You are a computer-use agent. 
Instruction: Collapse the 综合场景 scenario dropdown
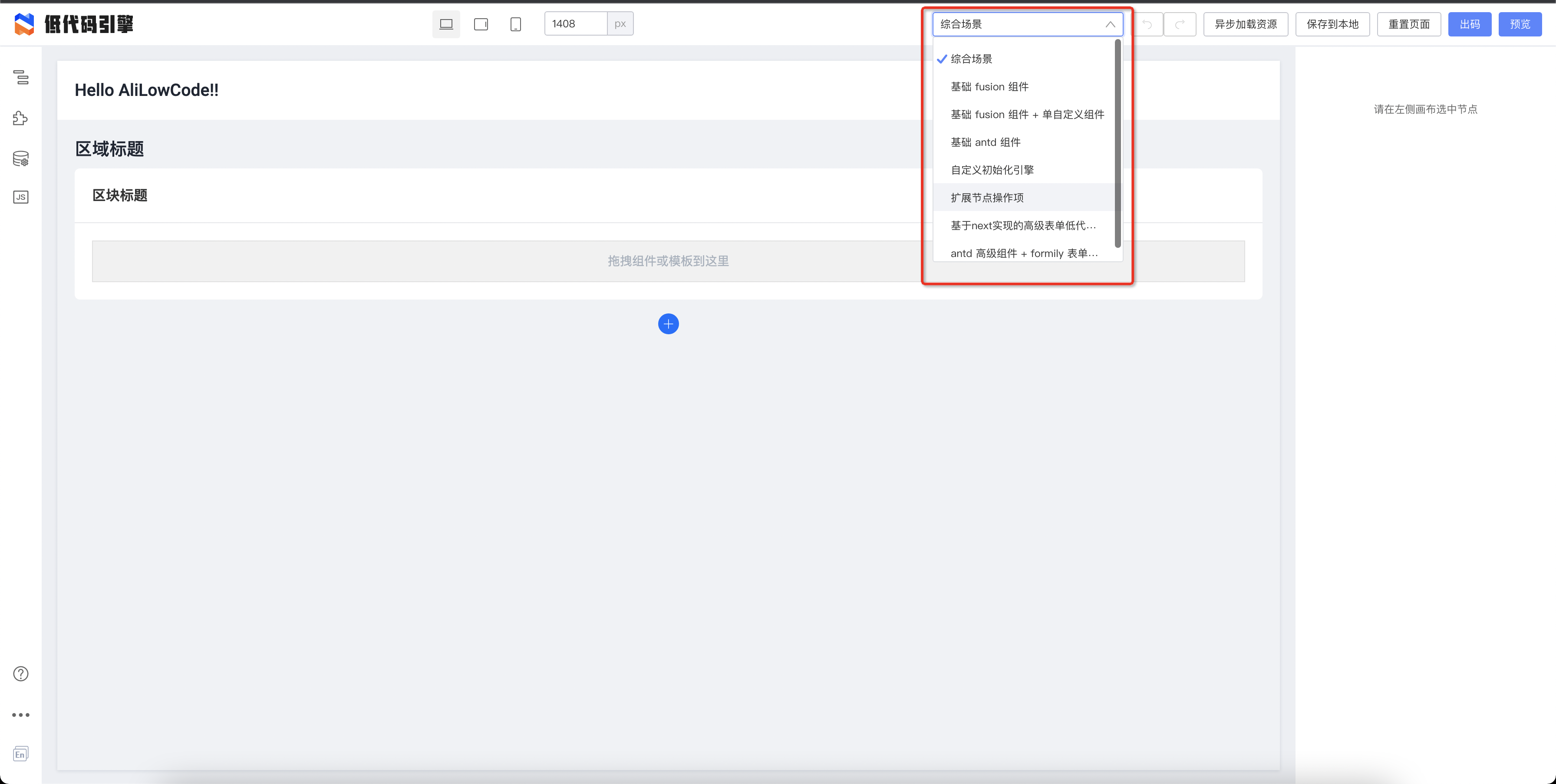pyautogui.click(x=1110, y=24)
